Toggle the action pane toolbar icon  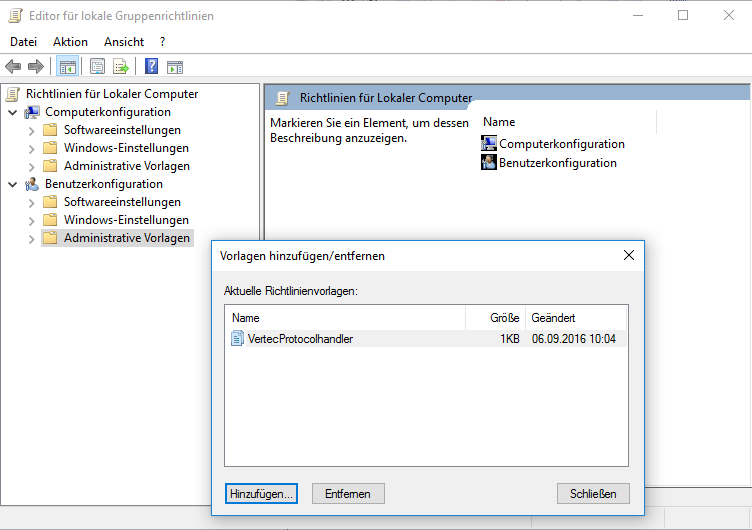175,67
